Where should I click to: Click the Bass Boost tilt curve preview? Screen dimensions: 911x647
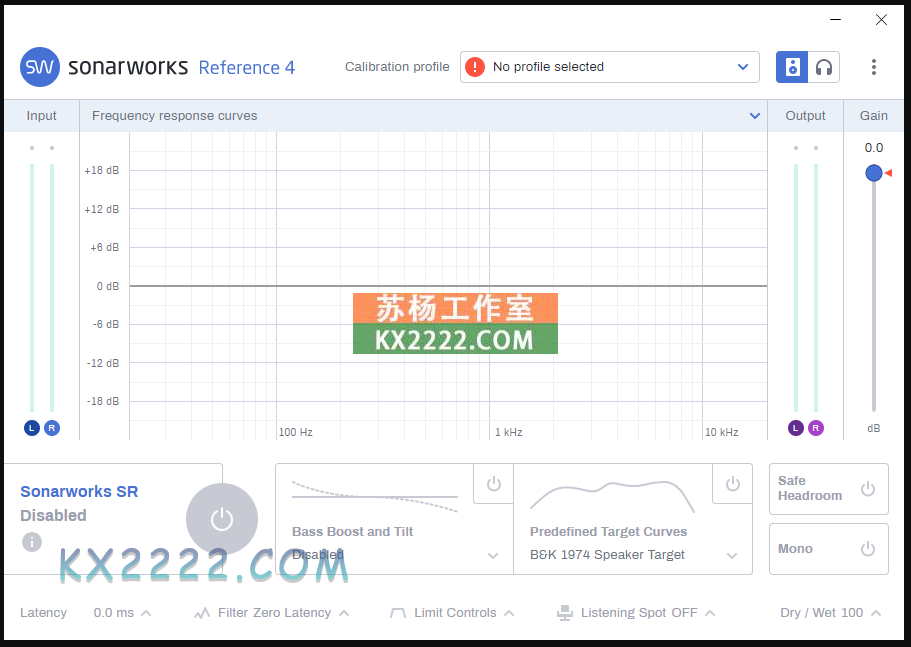375,497
